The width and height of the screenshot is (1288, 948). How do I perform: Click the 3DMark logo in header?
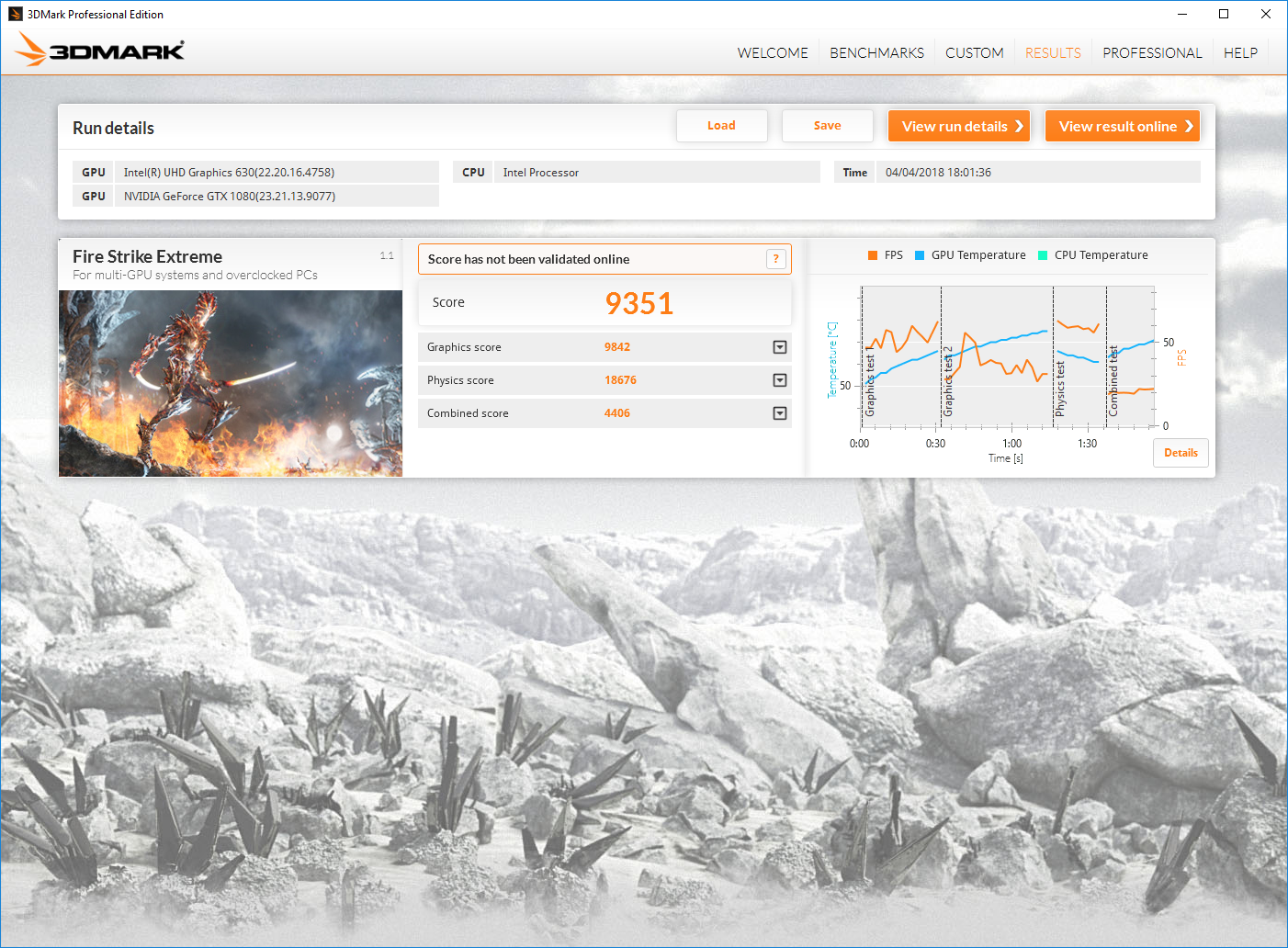tap(100, 51)
